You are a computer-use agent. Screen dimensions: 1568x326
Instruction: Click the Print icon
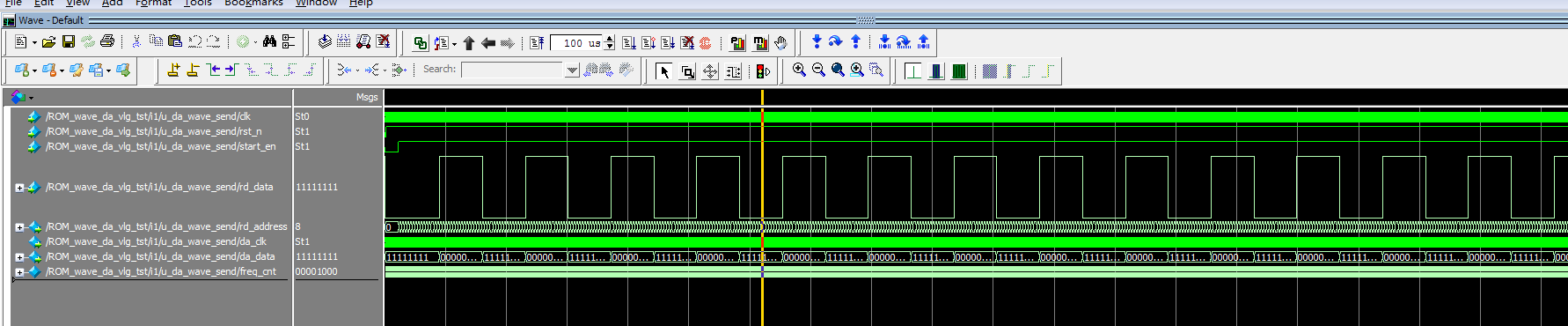click(107, 41)
